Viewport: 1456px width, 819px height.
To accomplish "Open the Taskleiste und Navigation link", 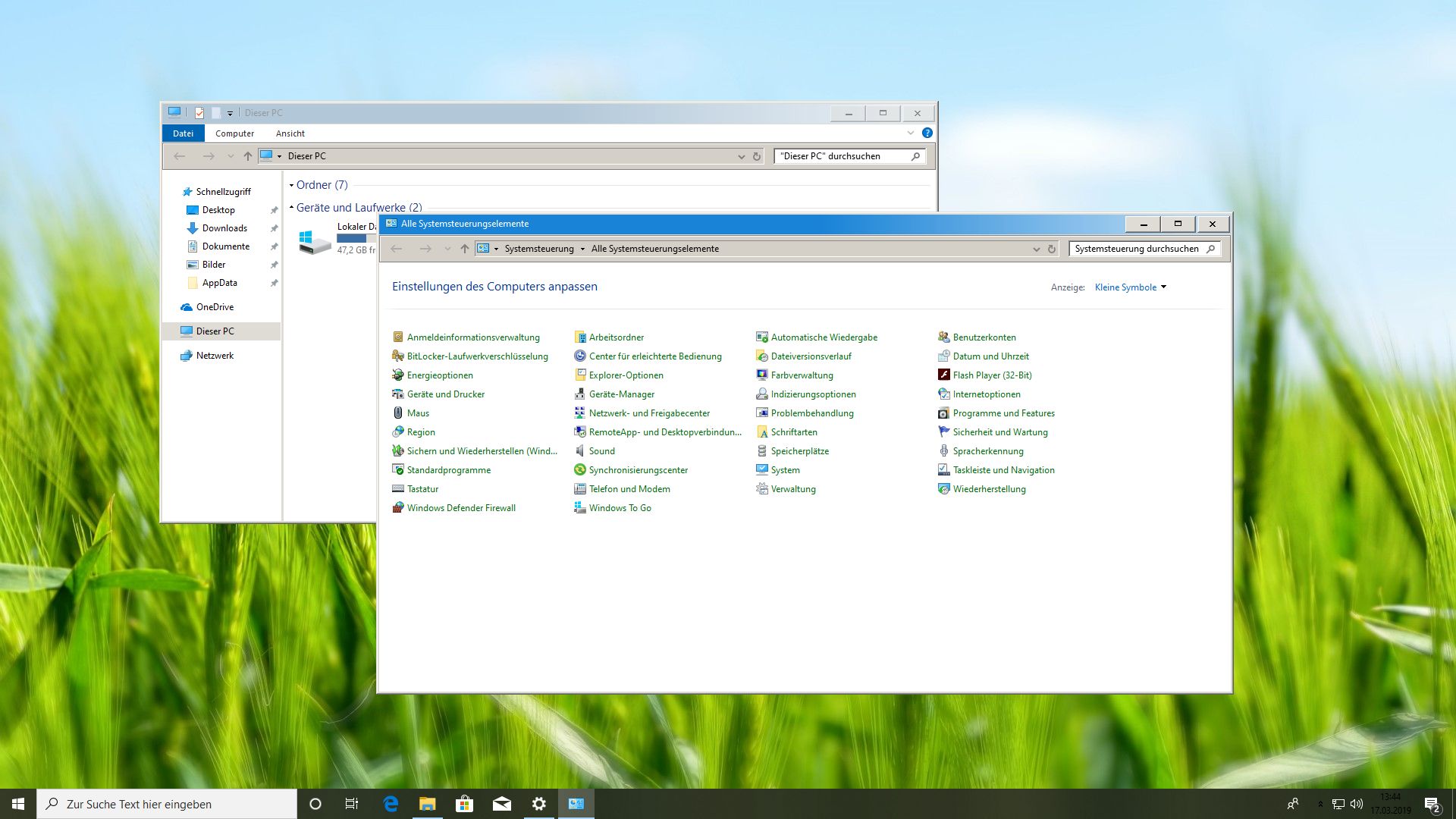I will [1003, 470].
